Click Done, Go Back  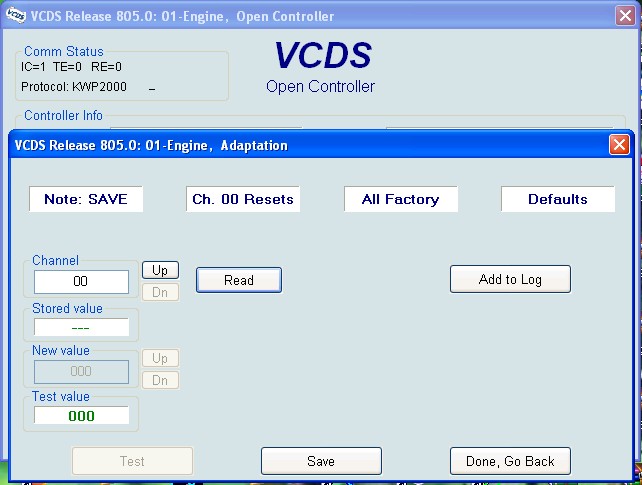tap(510, 461)
